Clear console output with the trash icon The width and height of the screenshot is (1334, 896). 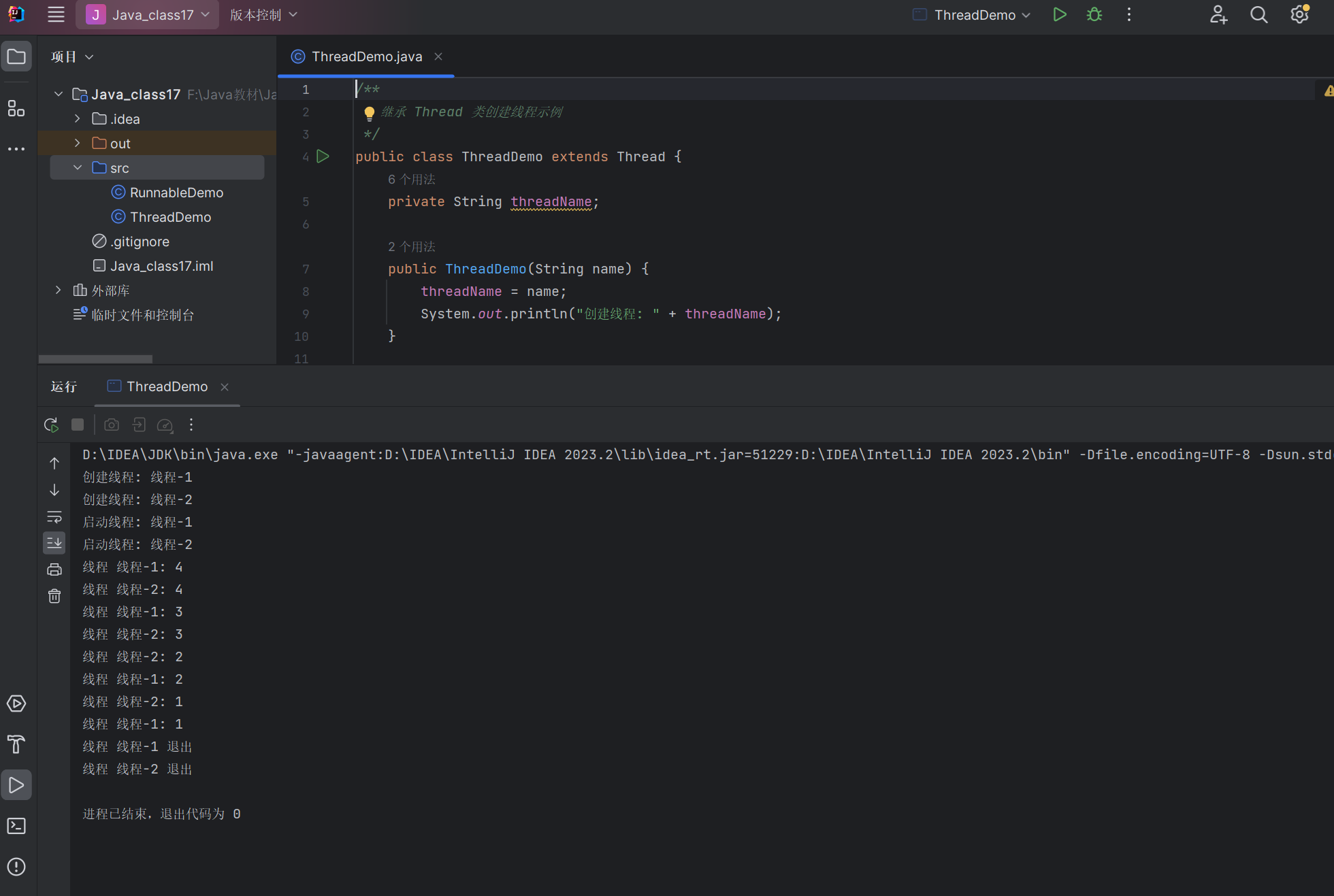[x=54, y=597]
